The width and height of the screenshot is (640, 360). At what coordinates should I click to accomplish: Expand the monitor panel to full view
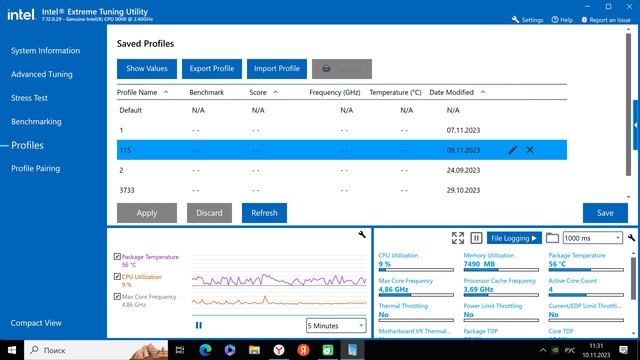tap(458, 238)
